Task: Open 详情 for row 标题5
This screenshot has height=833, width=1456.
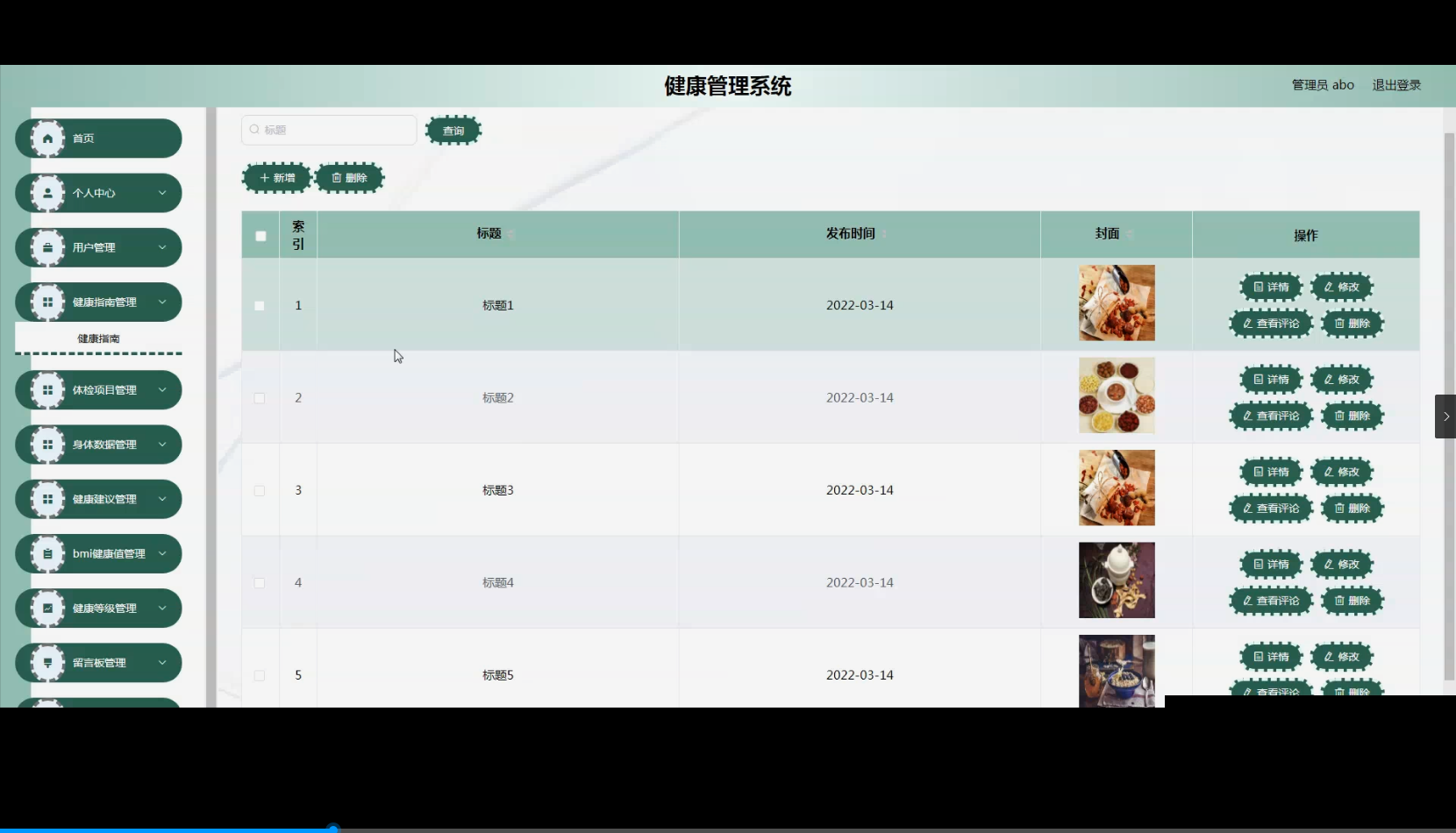Action: click(x=1271, y=657)
